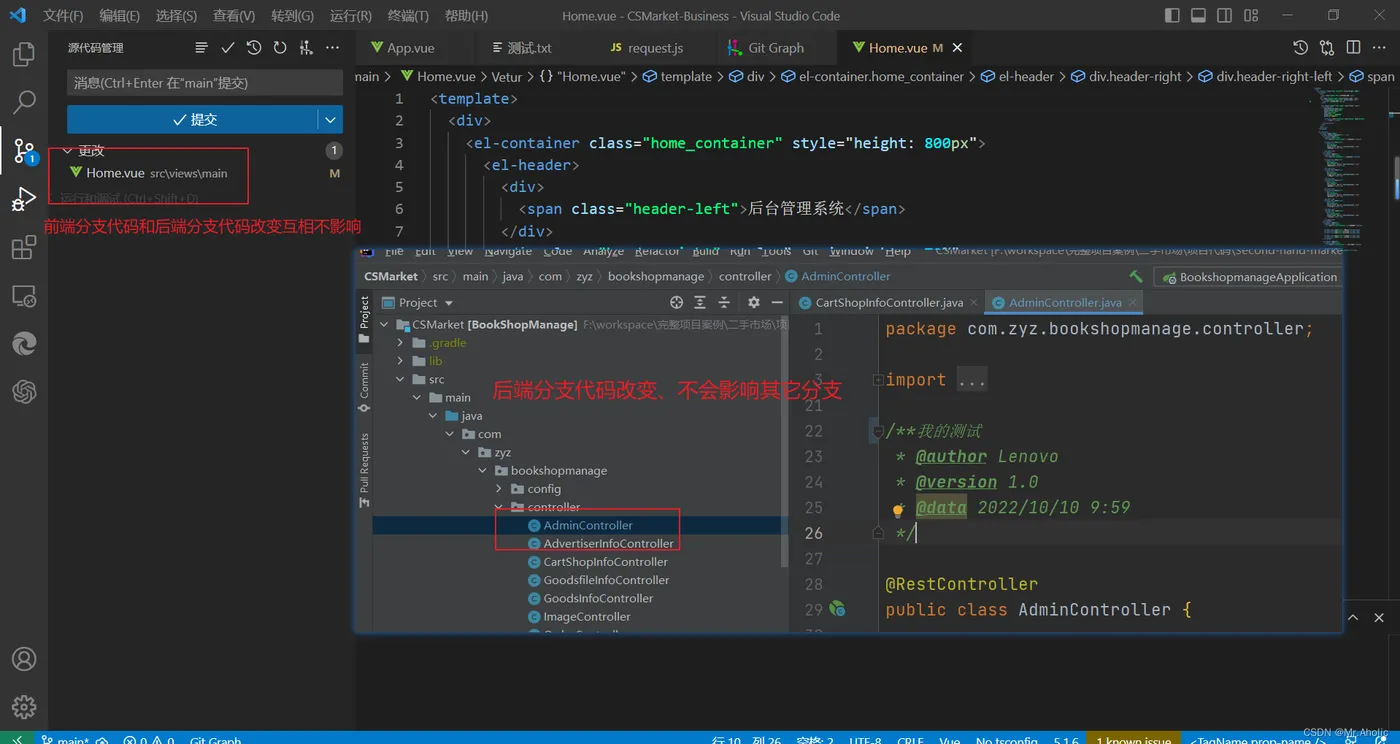Click 1 known issue in status bar
Screen dimensions: 1400x744
[x=1133, y=740]
